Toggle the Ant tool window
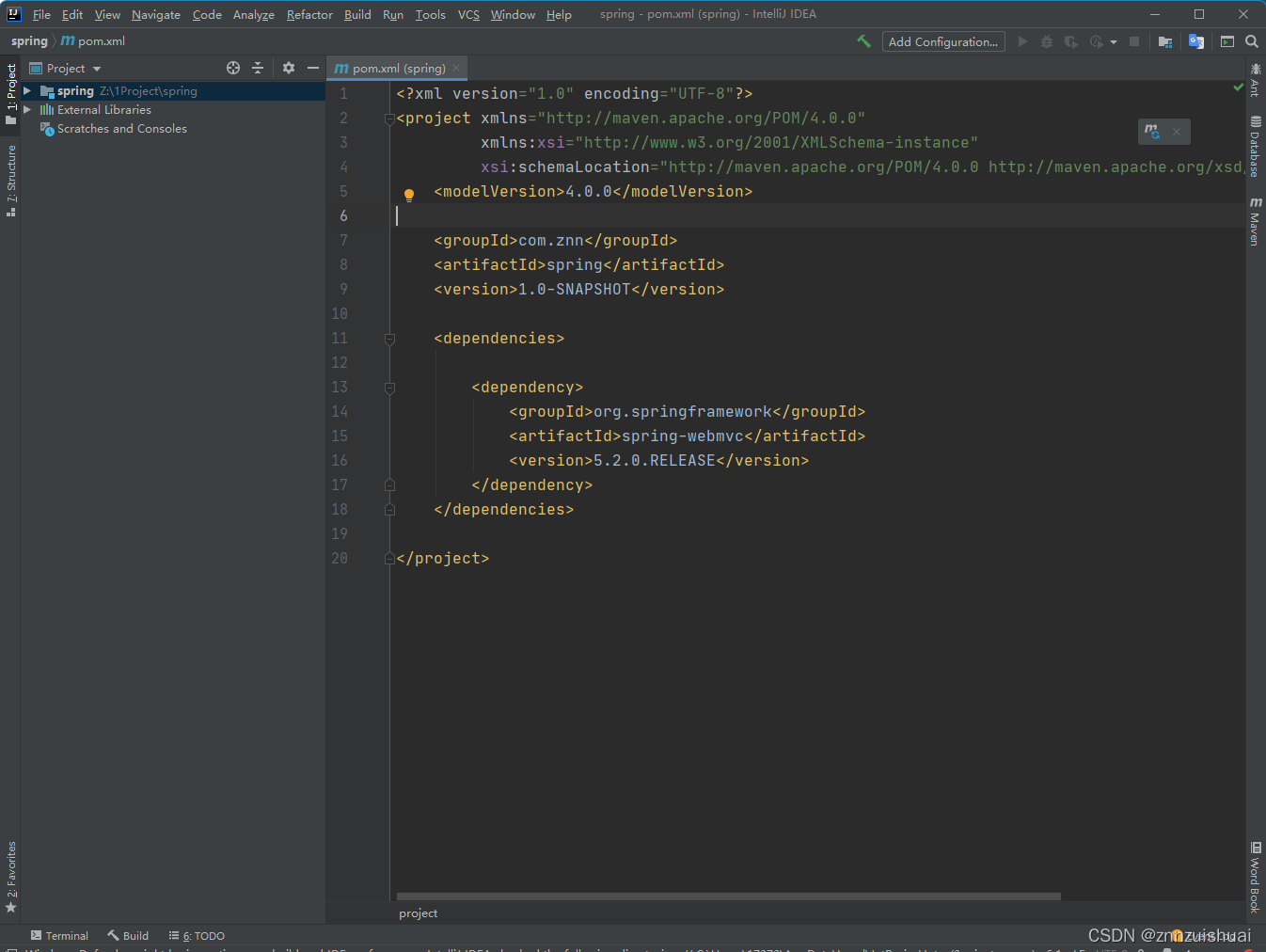 tap(1255, 80)
